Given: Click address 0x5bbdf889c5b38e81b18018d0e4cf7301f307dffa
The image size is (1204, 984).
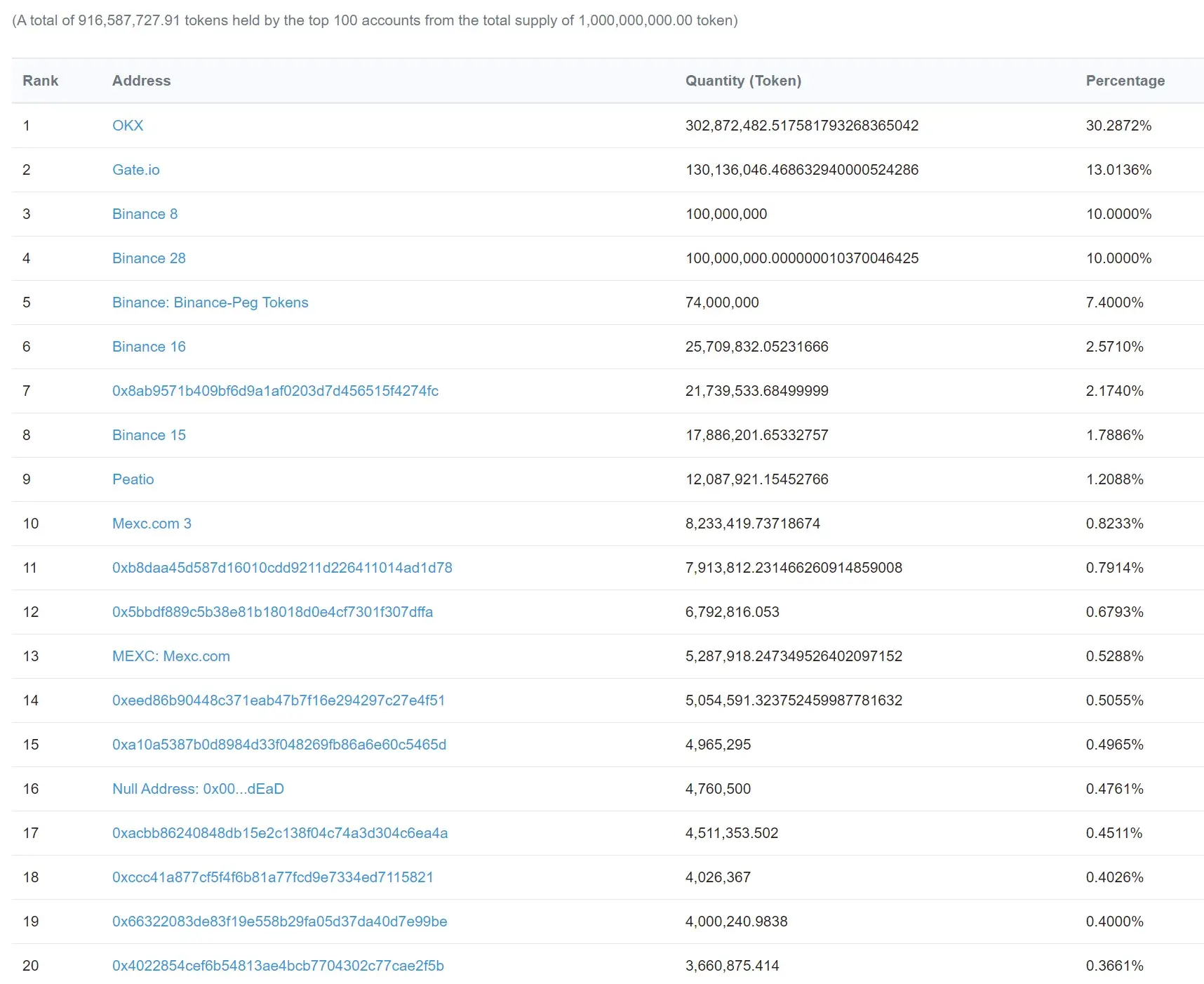Looking at the screenshot, I should pos(272,612).
